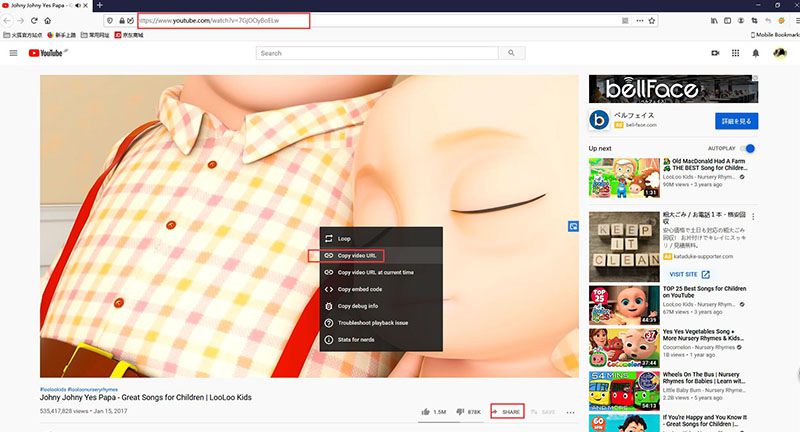Open a new browser tab with plus

(x=99, y=5)
